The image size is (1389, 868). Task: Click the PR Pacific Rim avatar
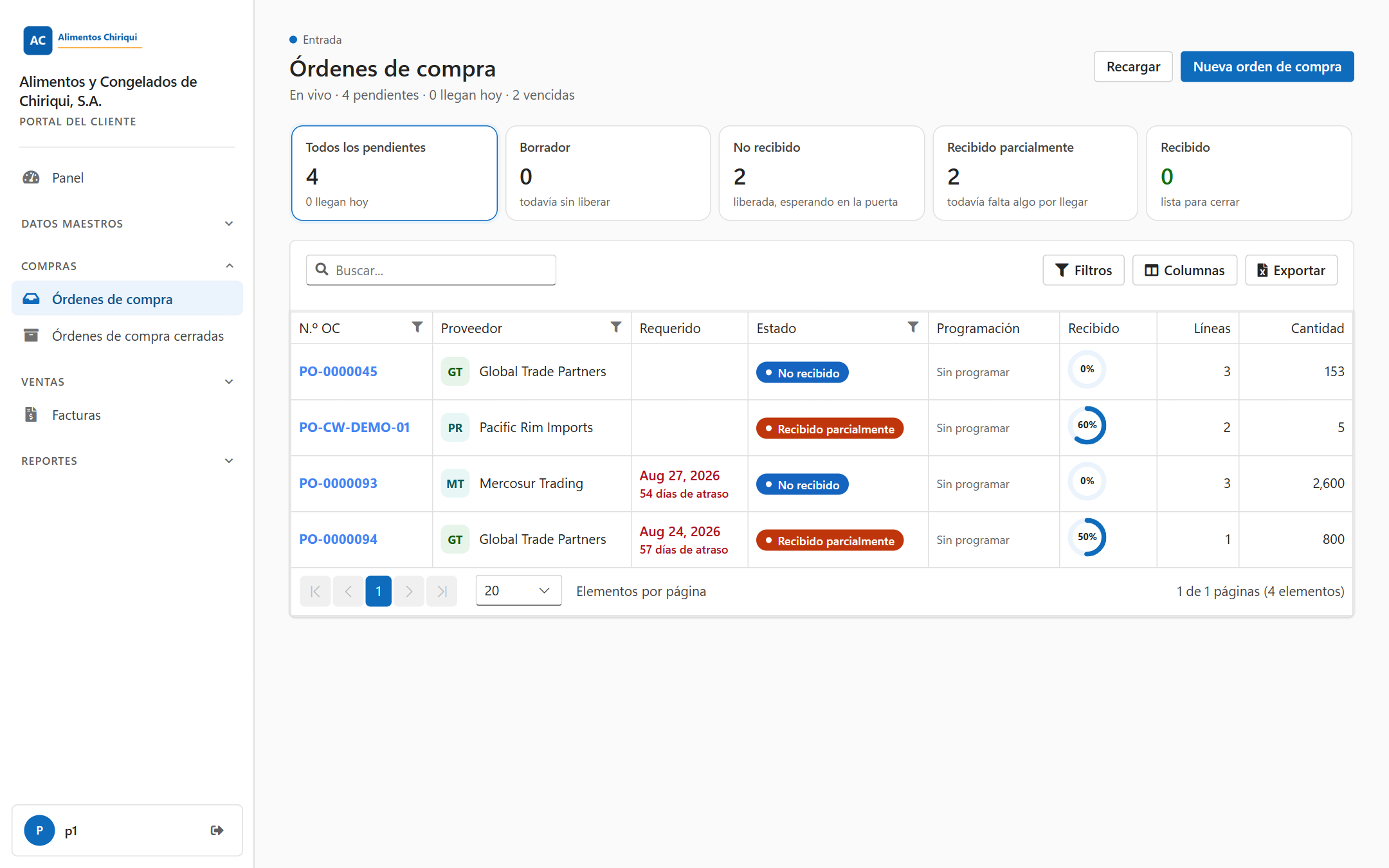point(455,428)
